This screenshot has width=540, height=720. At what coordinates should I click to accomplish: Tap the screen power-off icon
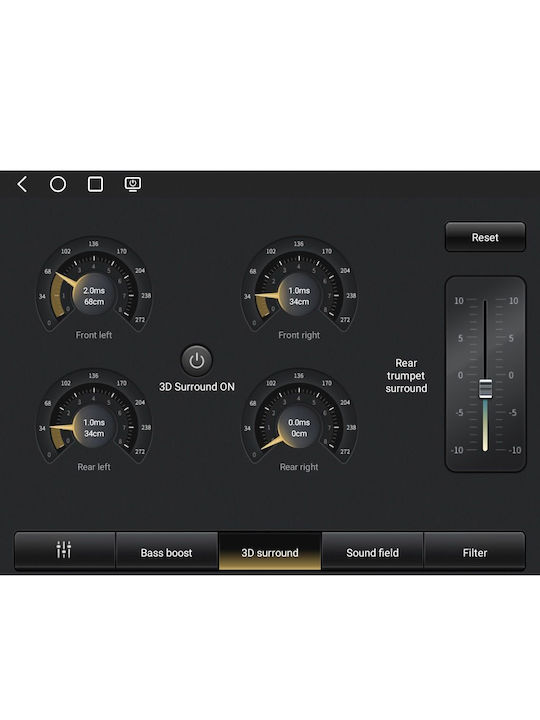(x=133, y=184)
